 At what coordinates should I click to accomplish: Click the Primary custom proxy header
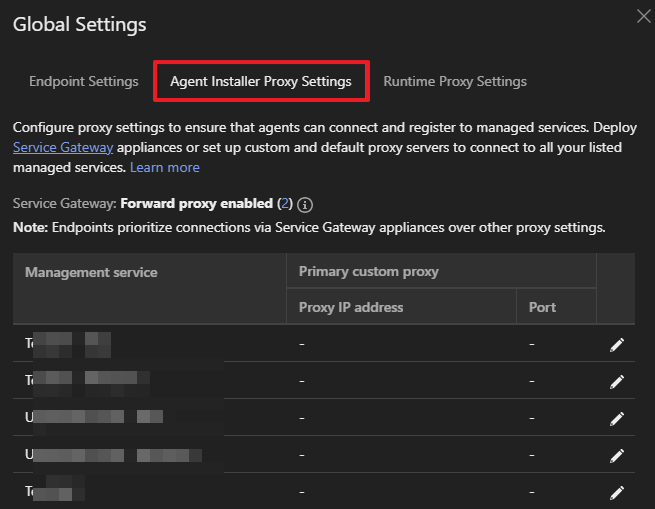coord(368,271)
